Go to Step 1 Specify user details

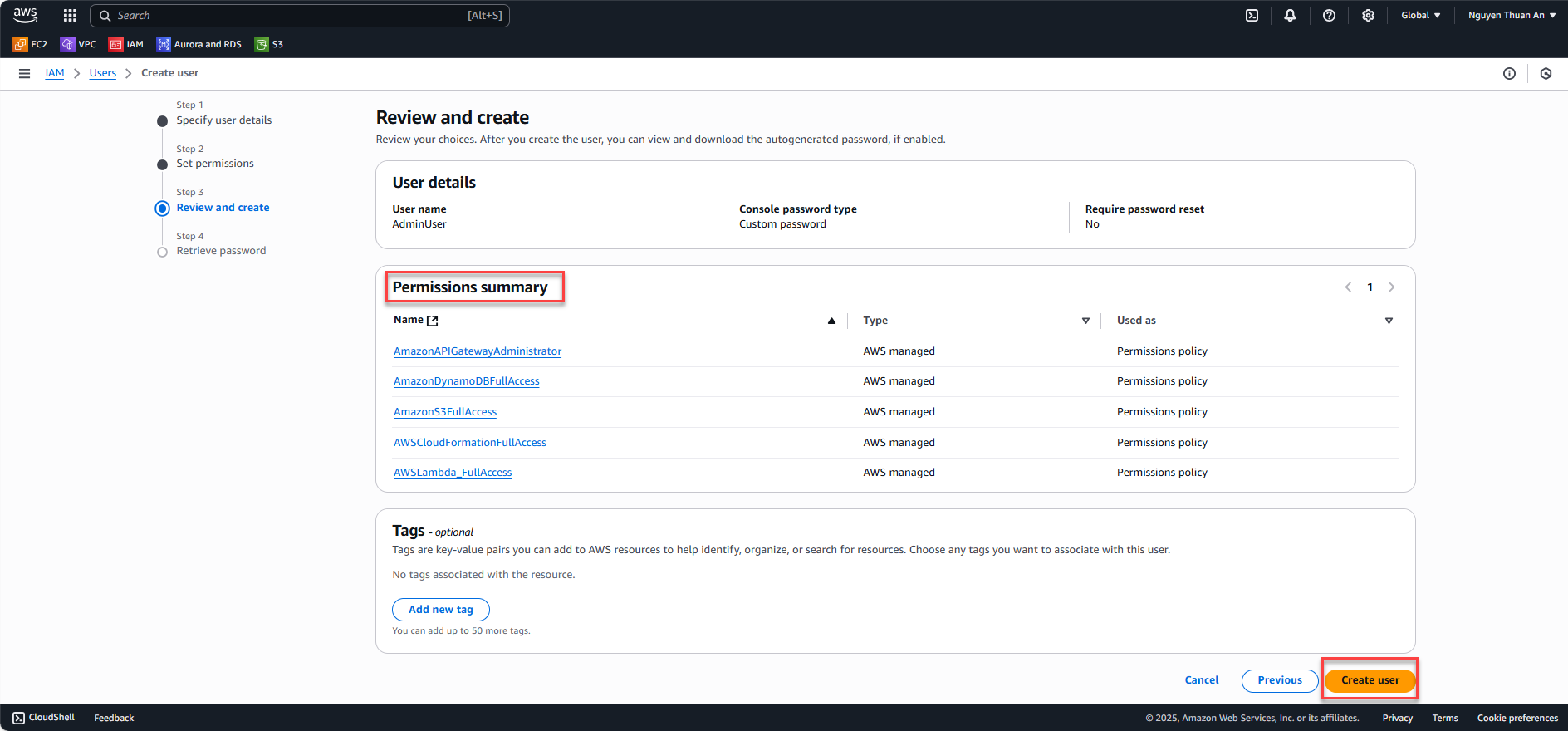coord(223,120)
